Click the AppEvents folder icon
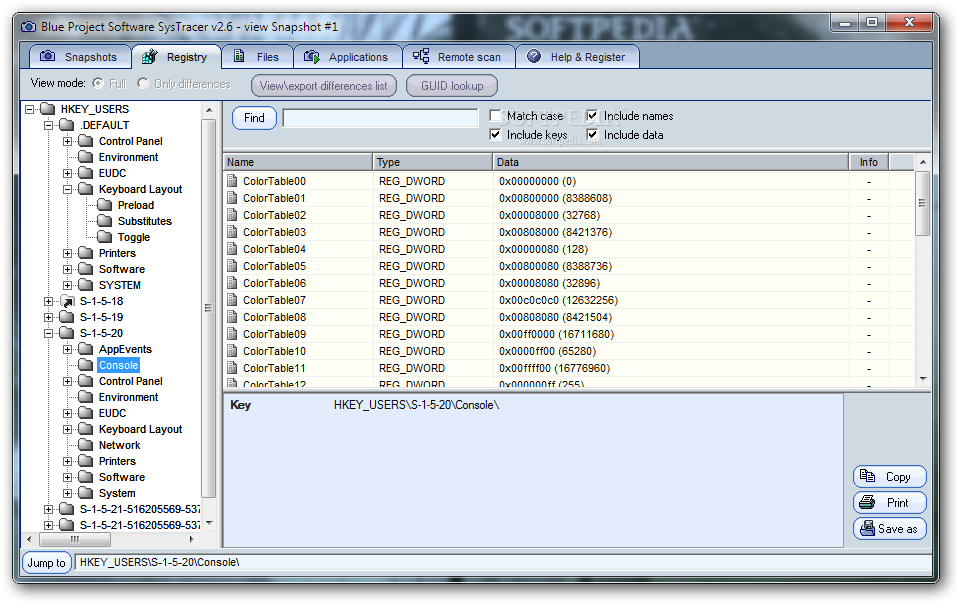 pyautogui.click(x=86, y=349)
